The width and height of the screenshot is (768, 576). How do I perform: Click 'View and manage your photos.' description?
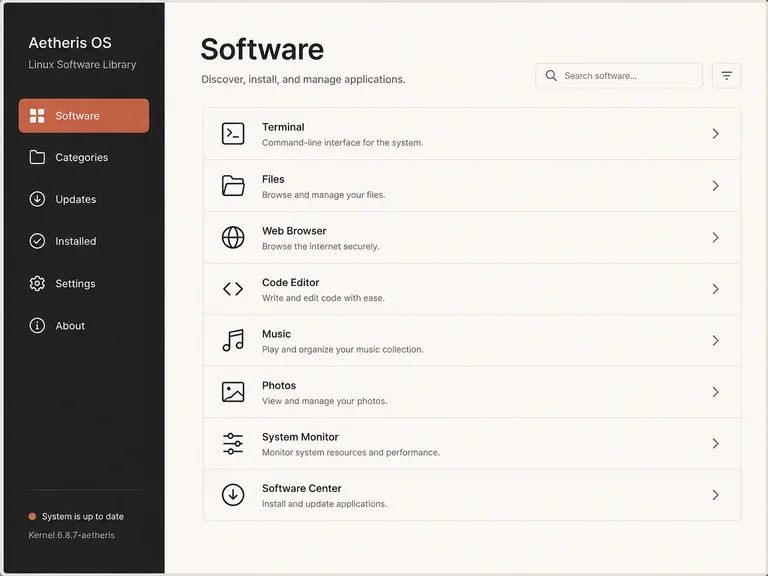pyautogui.click(x=324, y=401)
